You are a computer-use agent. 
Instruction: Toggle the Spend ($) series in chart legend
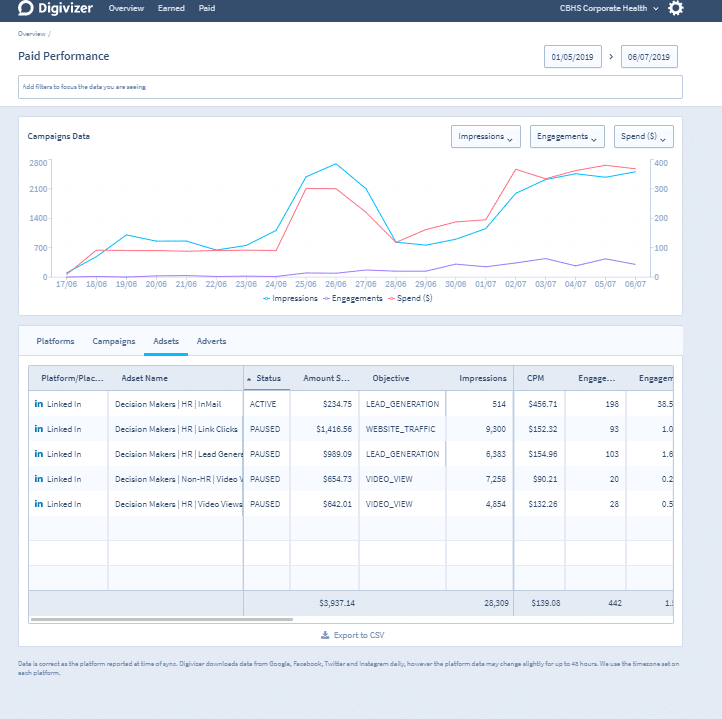pyautogui.click(x=412, y=298)
